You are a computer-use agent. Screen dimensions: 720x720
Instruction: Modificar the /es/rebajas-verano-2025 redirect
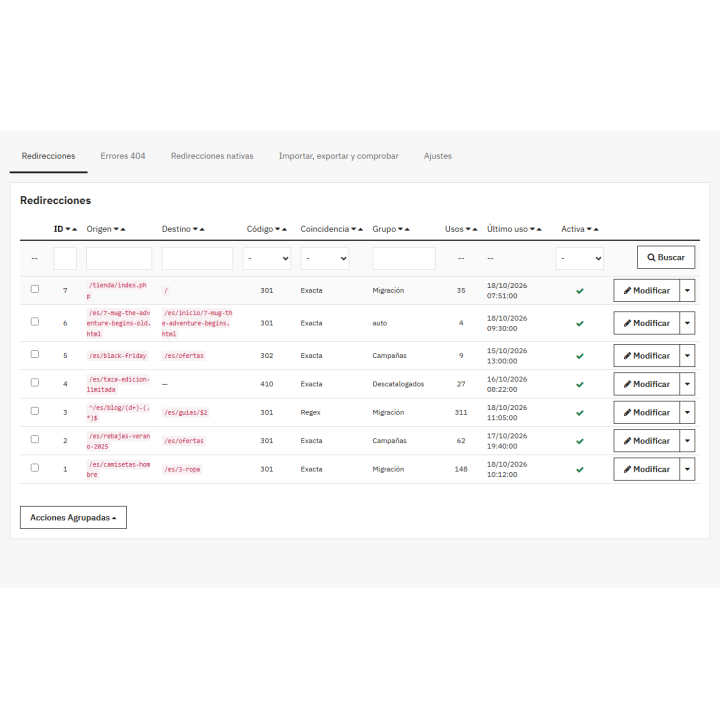(647, 441)
